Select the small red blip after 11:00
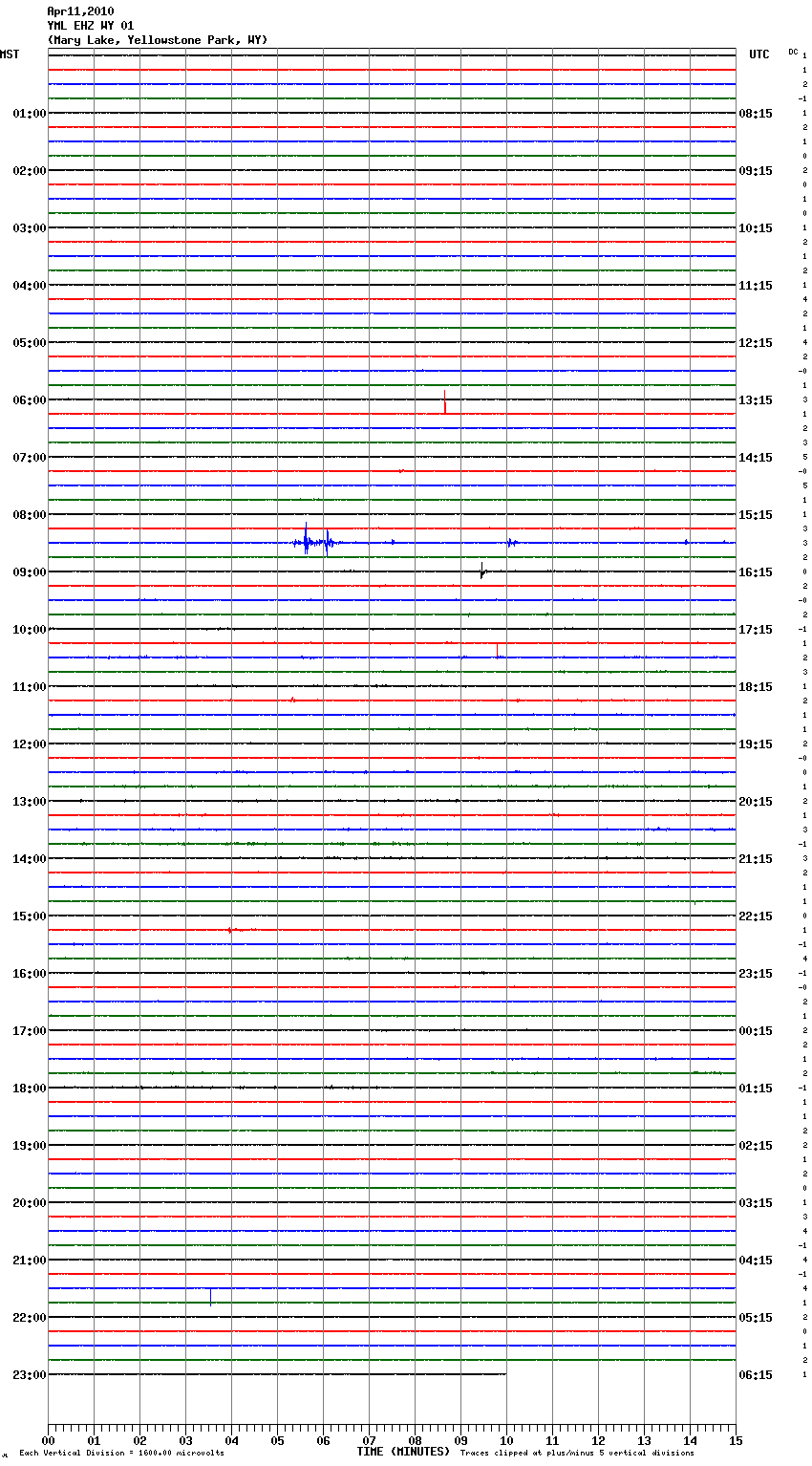 292,700
